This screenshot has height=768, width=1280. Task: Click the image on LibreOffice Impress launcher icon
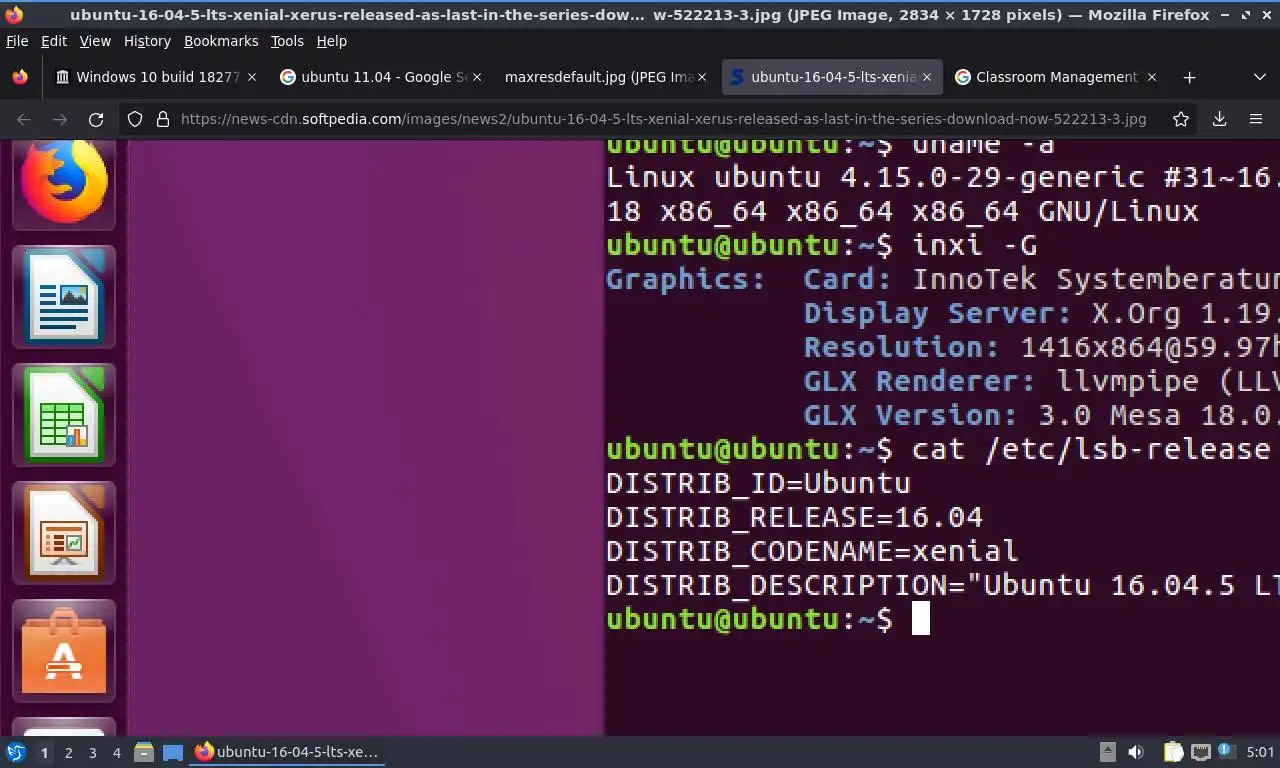(x=64, y=533)
